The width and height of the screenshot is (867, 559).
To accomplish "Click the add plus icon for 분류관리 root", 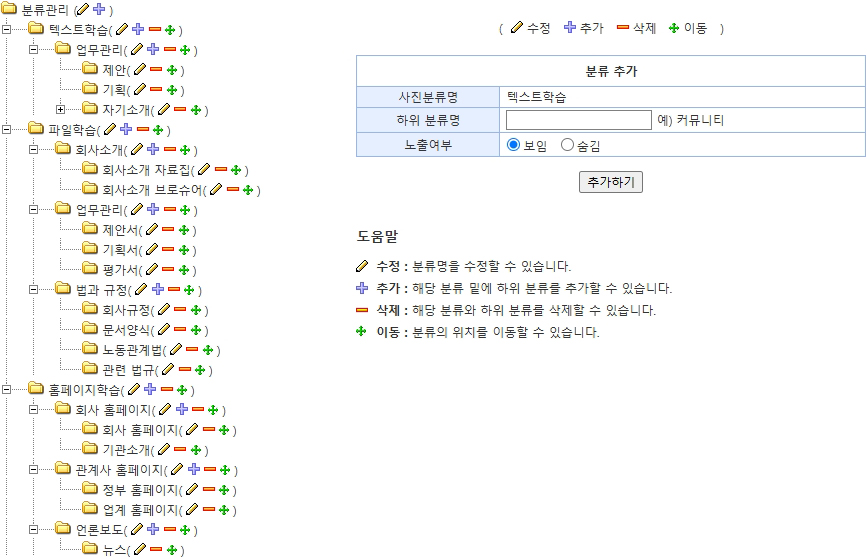I will (x=99, y=9).
